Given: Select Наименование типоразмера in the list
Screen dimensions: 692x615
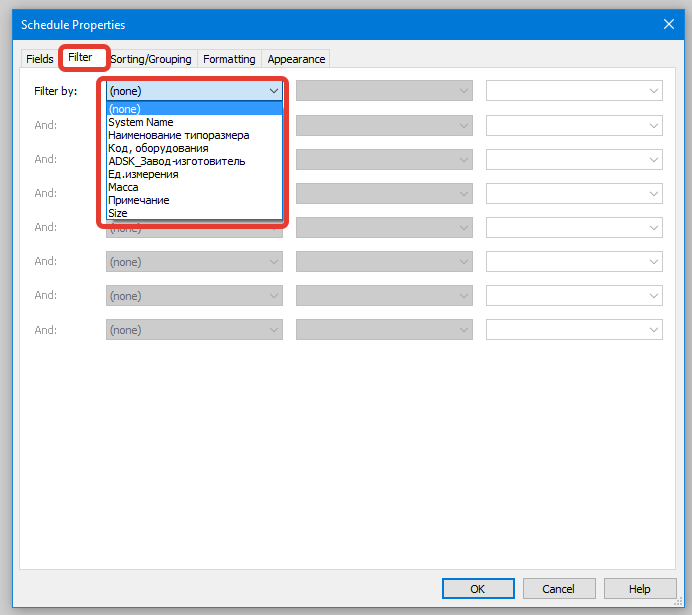Looking at the screenshot, I should [194, 135].
